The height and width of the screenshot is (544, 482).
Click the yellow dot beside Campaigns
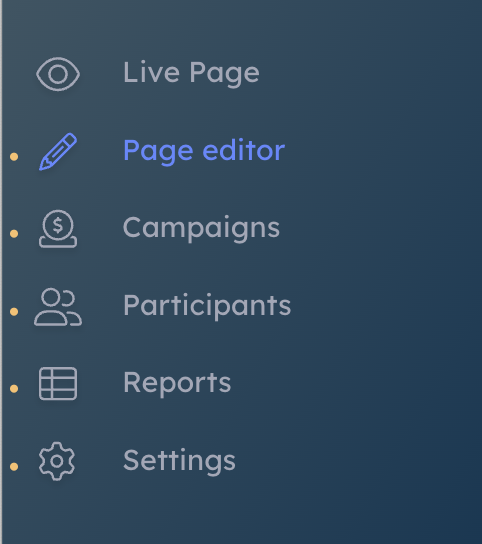pyautogui.click(x=14, y=234)
